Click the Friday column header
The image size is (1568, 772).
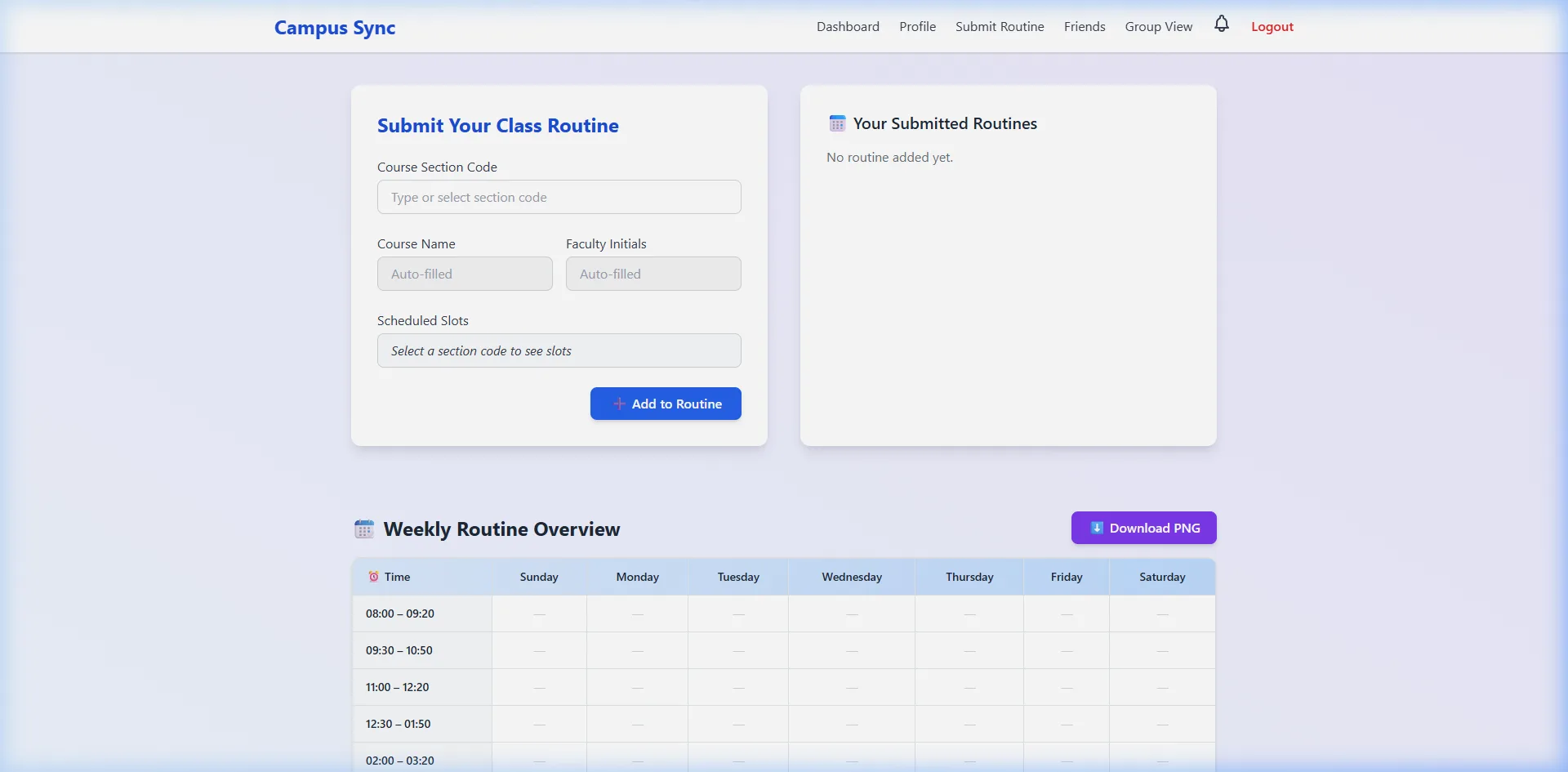(1067, 577)
